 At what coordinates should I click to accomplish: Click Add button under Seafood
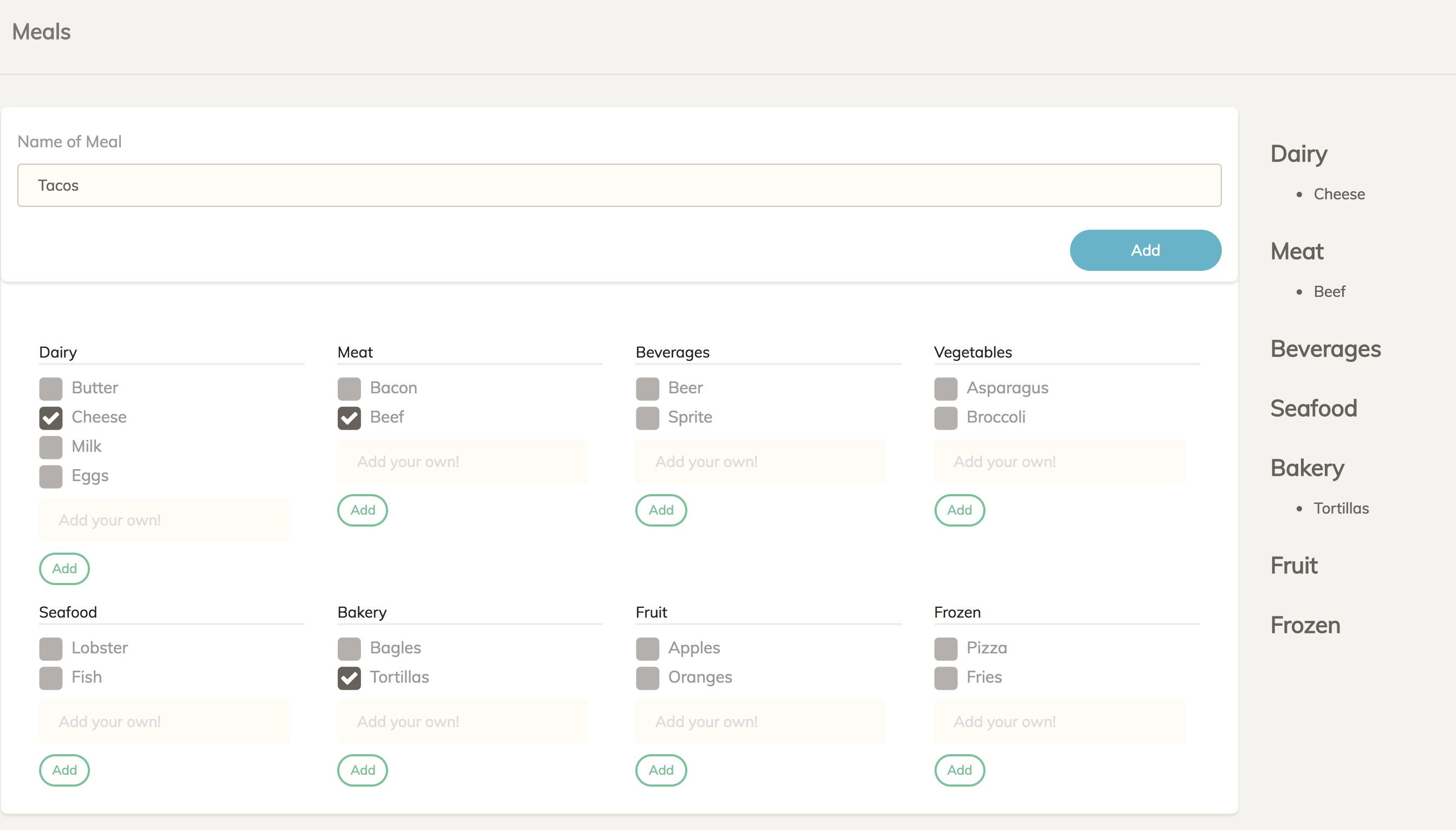click(x=65, y=770)
